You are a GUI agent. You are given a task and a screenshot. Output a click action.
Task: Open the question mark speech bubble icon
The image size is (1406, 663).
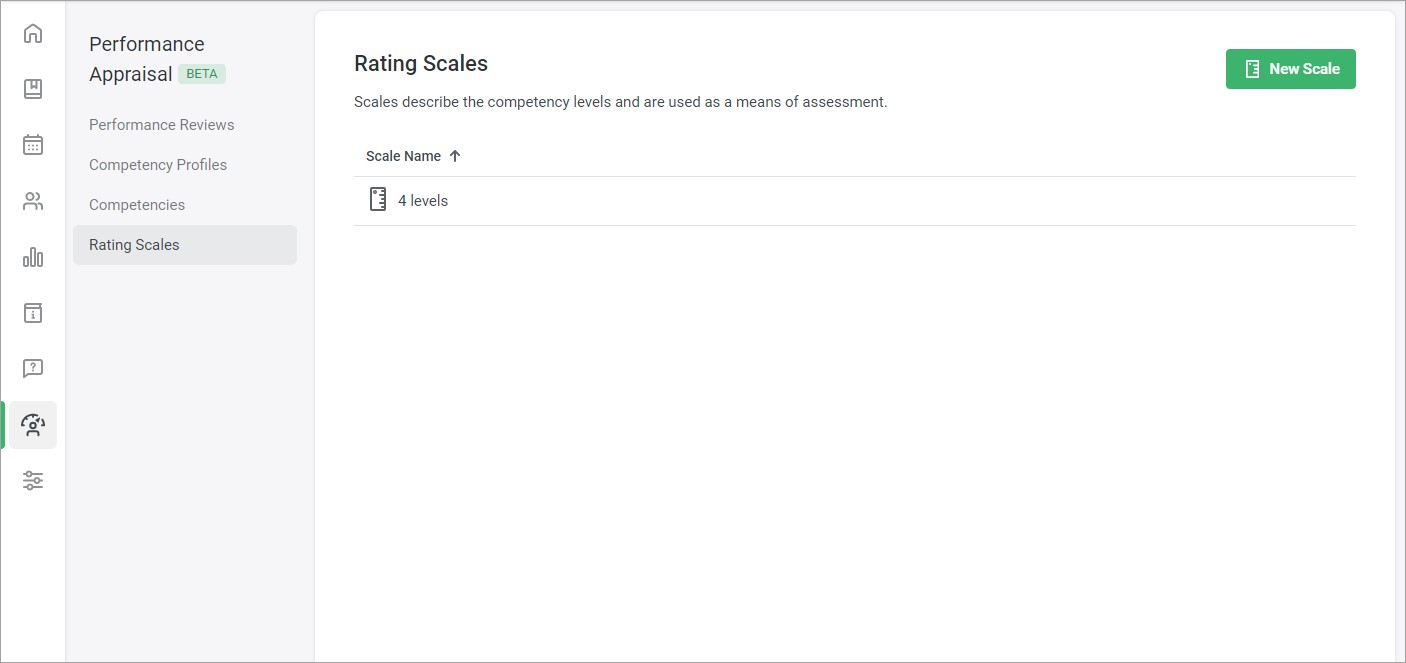coord(33,369)
